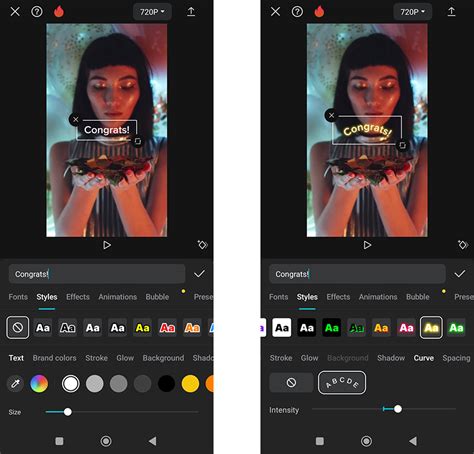Open 720P resolution dropdown in right screen
Viewport: 474px width, 454px height.
(413, 12)
